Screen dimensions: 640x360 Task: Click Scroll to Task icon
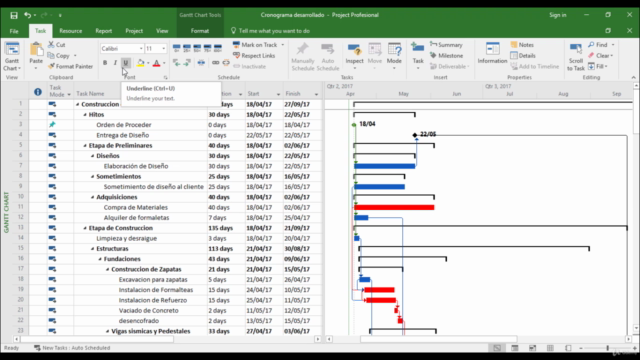click(576, 49)
